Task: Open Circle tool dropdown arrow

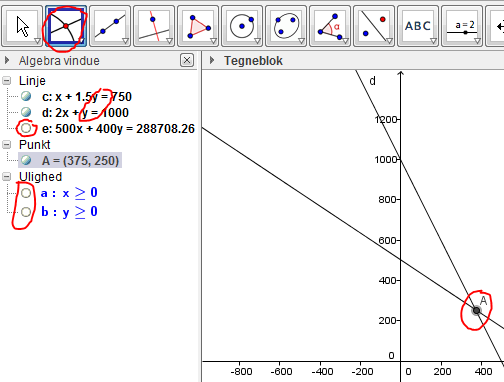Action: tap(257, 41)
